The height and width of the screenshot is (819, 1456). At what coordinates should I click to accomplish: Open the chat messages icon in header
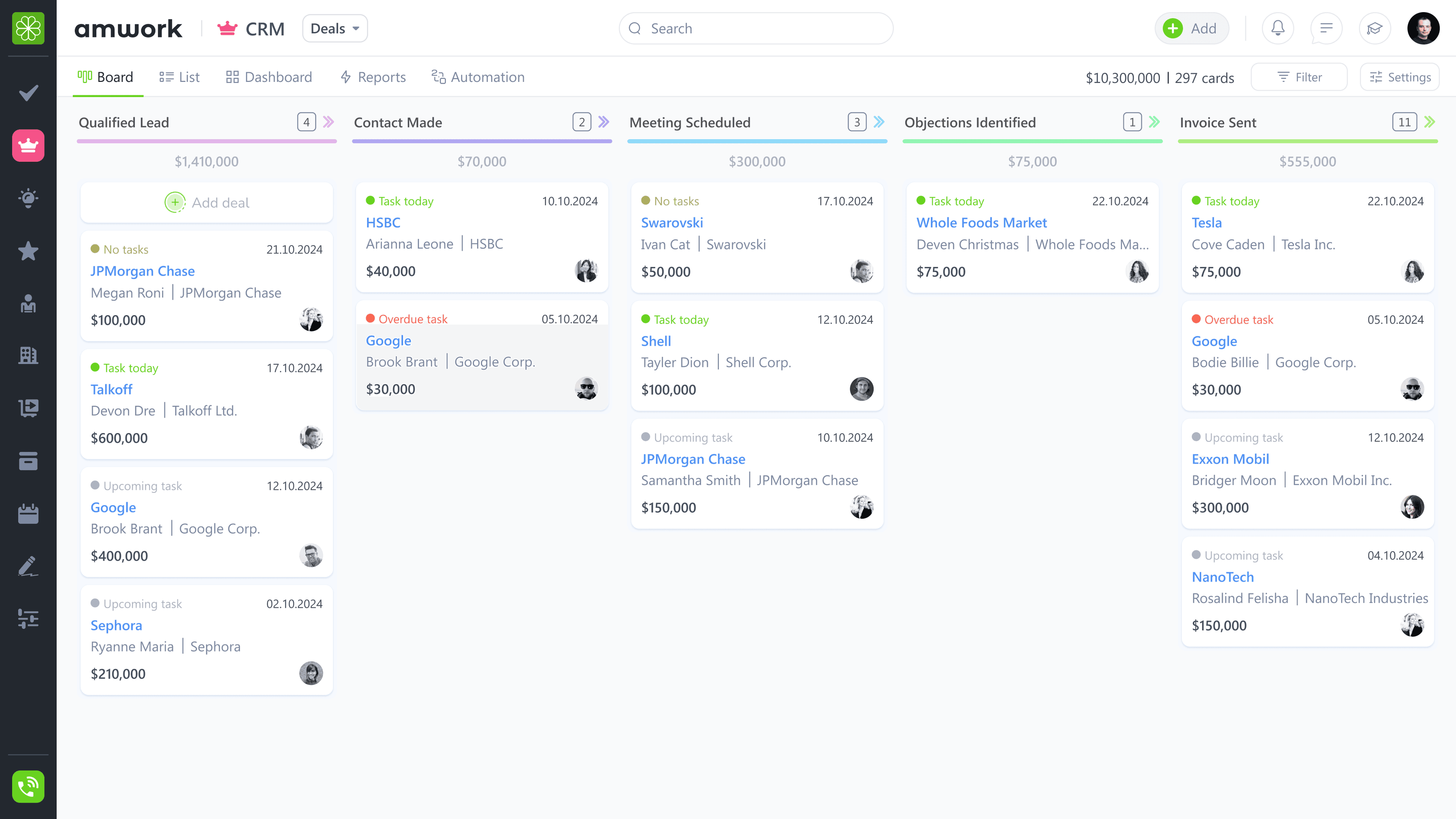[x=1326, y=28]
